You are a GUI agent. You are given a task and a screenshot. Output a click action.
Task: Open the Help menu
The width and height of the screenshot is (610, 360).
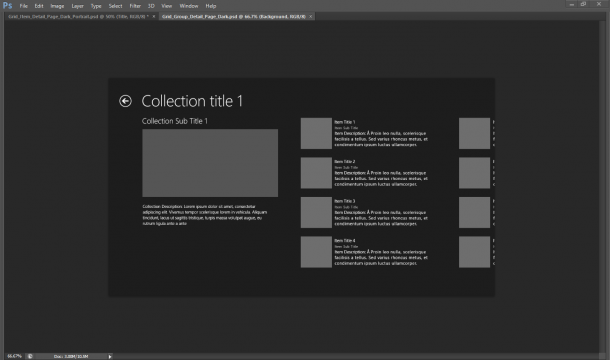pos(210,6)
